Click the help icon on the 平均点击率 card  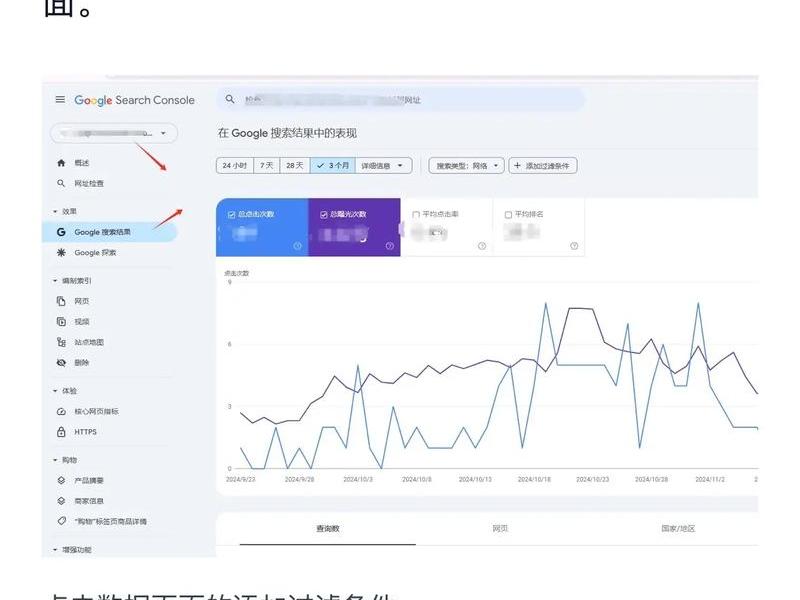482,246
